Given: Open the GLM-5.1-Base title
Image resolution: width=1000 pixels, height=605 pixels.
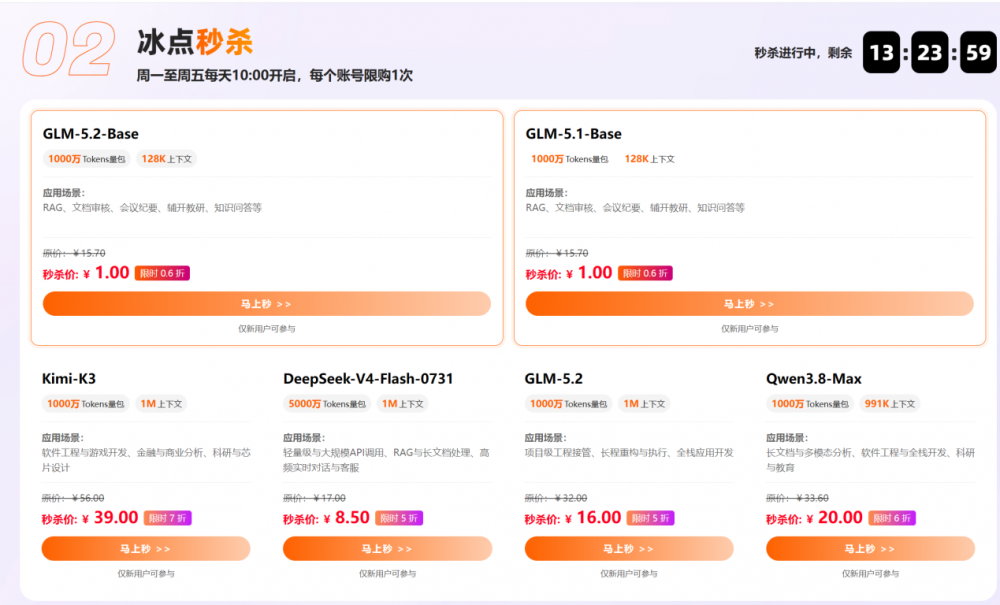Looking at the screenshot, I should click(x=573, y=134).
